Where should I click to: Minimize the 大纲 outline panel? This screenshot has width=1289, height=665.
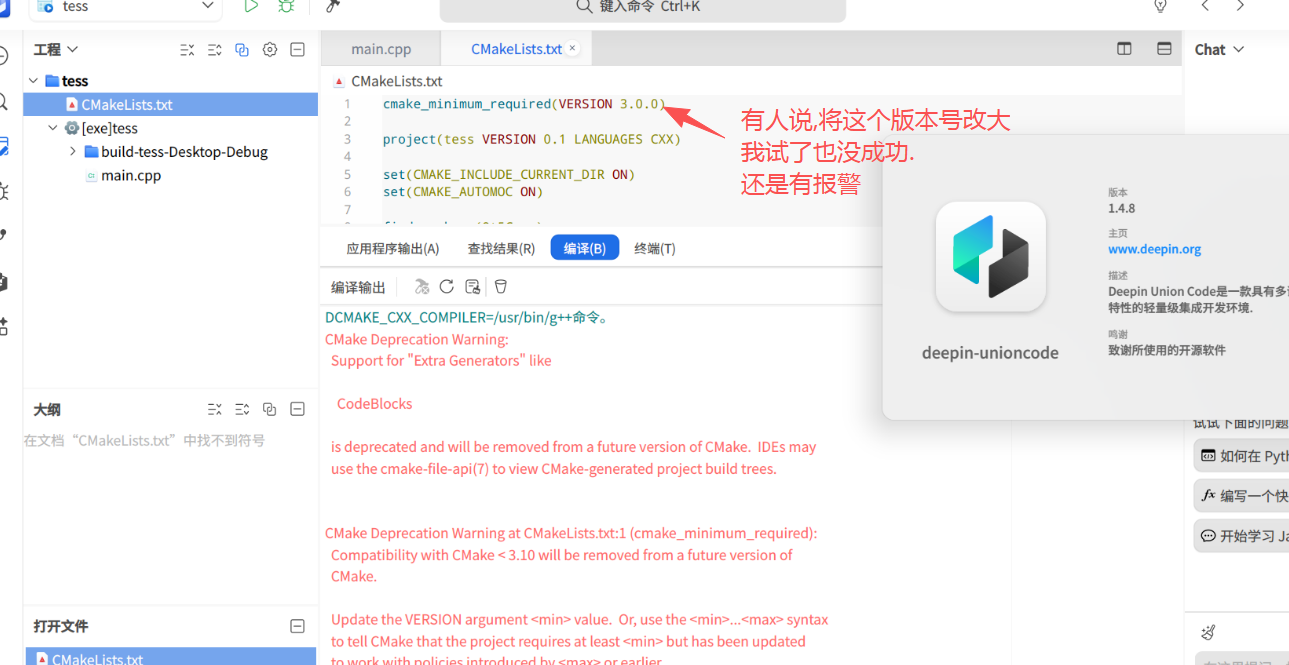(297, 409)
